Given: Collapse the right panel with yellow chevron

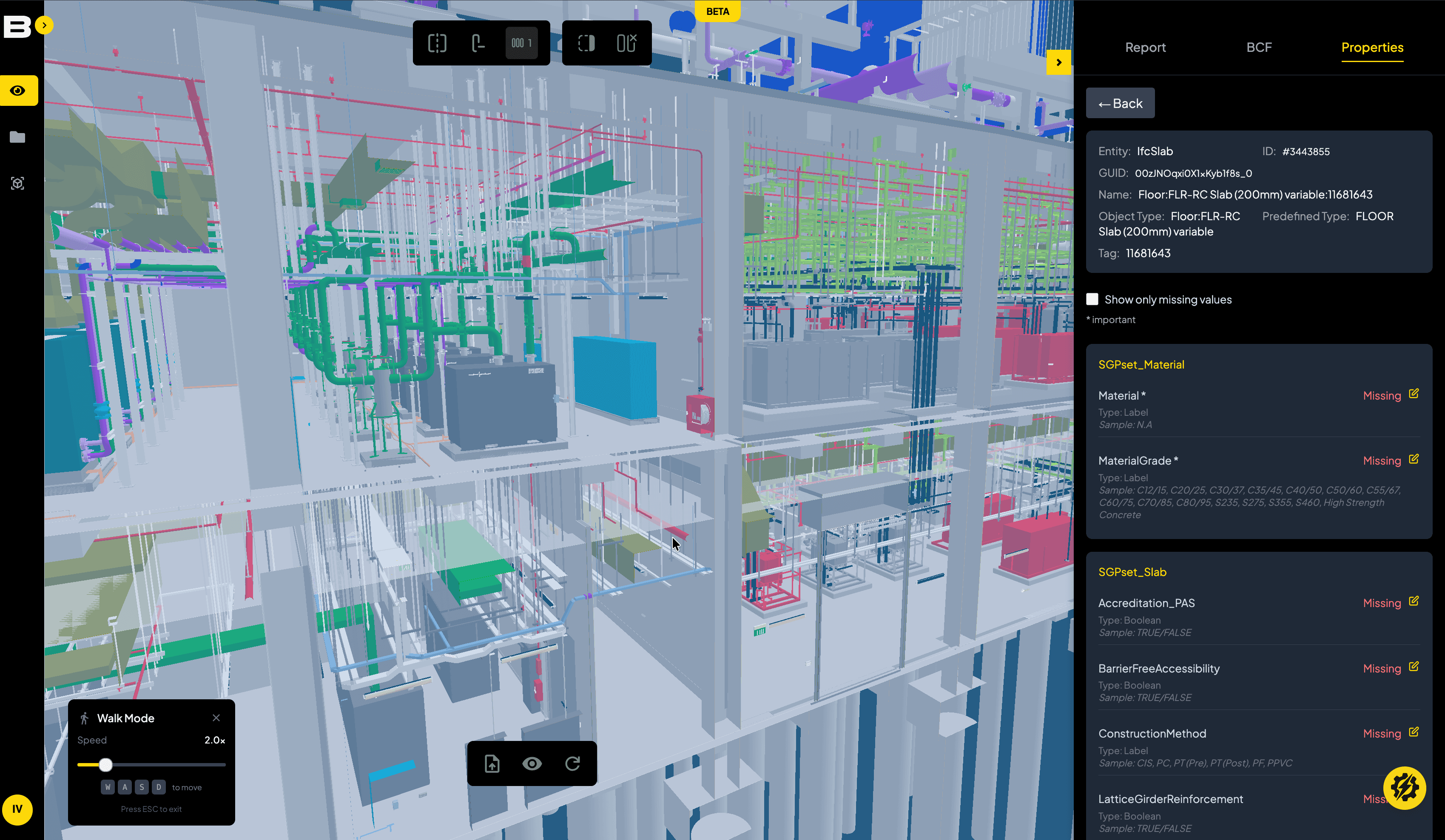Looking at the screenshot, I should tap(1058, 62).
